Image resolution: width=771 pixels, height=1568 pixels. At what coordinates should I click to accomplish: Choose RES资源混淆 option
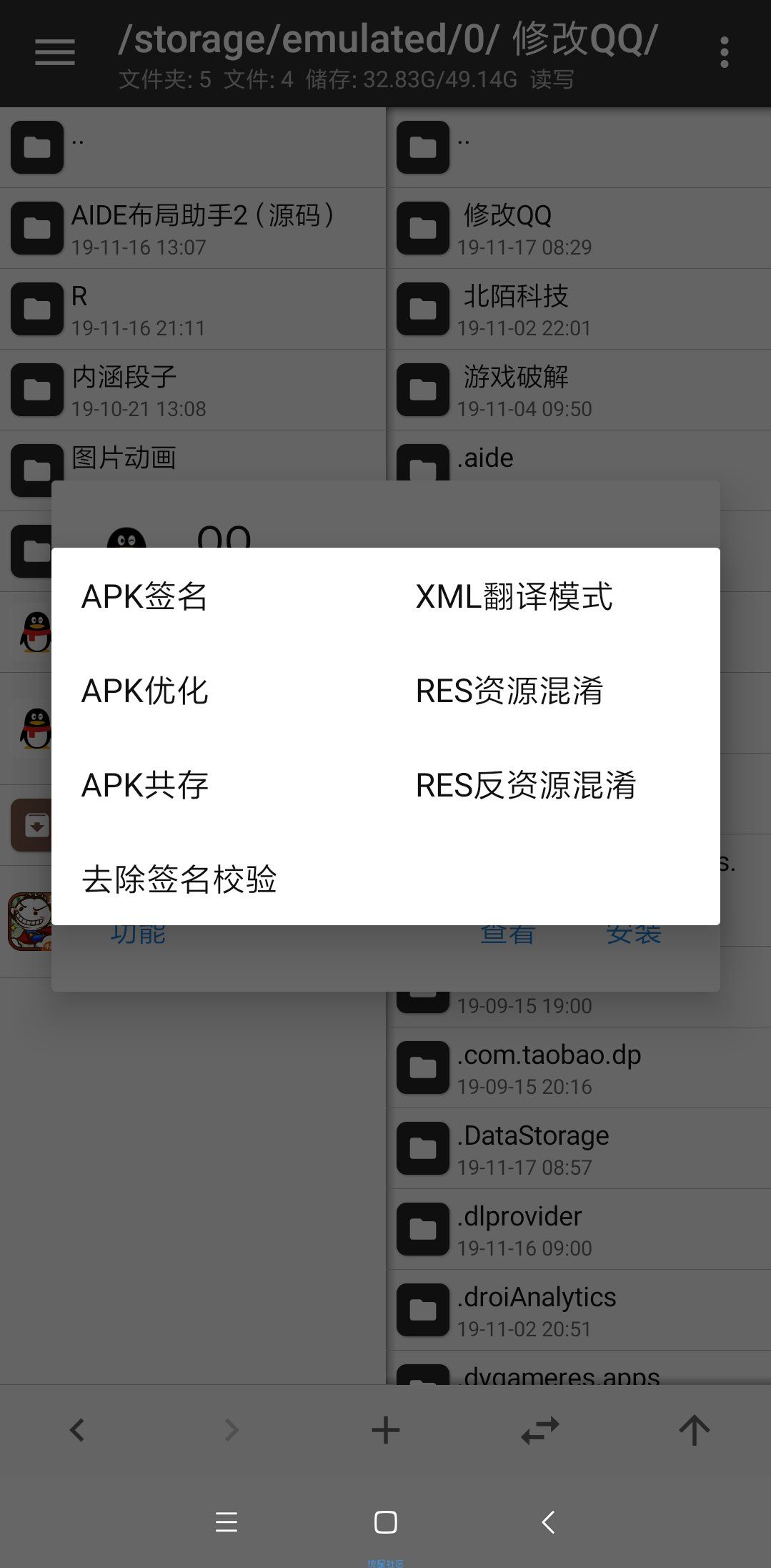(x=509, y=690)
